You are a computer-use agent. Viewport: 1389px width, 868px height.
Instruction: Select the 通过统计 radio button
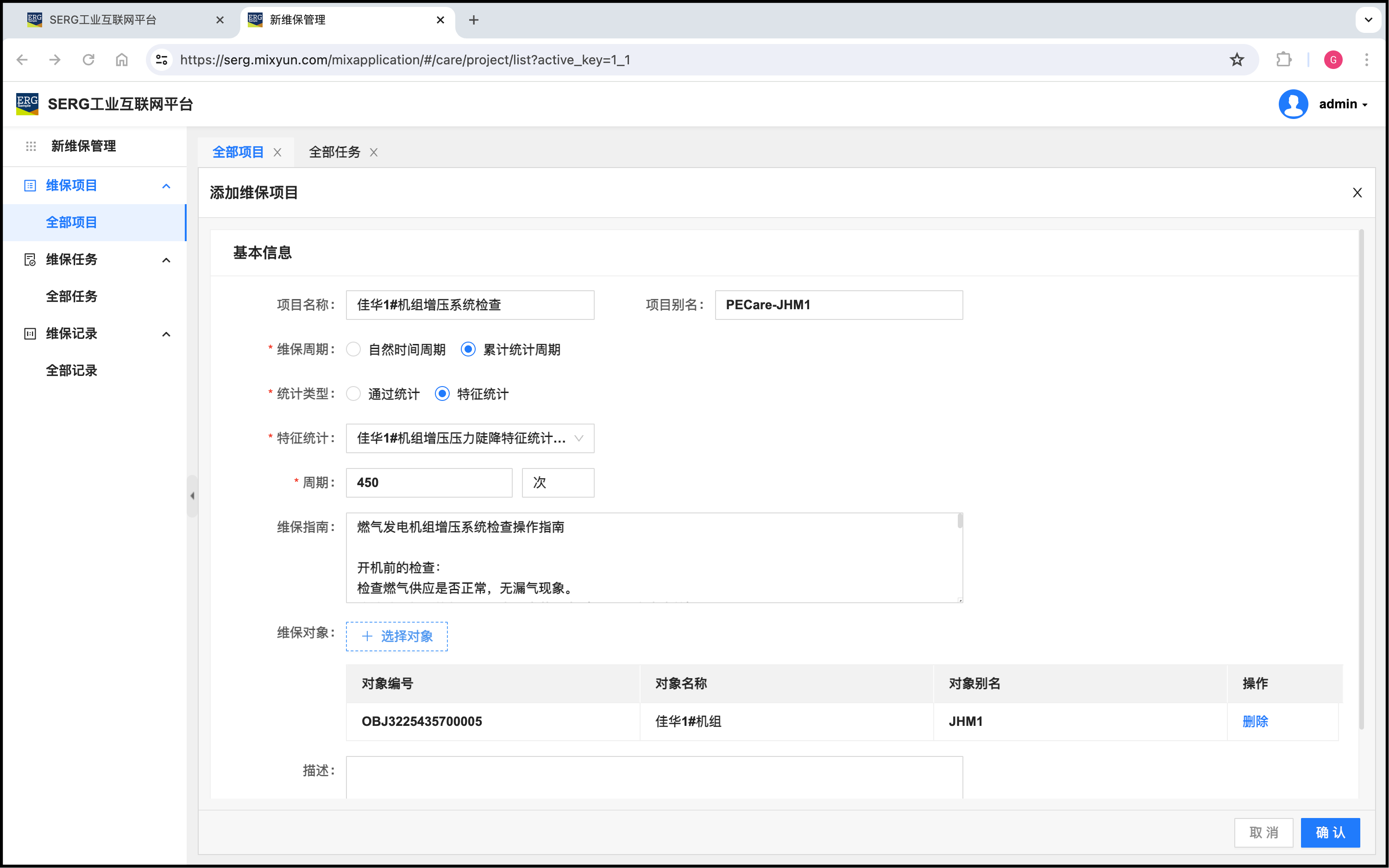[x=354, y=394]
